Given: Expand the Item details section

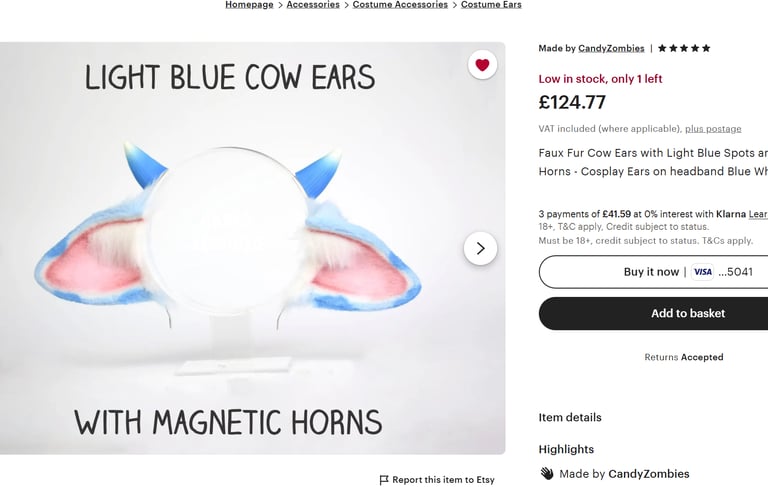Looking at the screenshot, I should coord(570,417).
